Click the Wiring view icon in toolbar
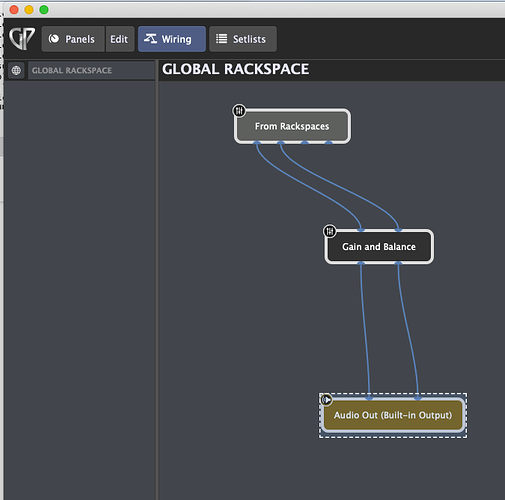Viewport: 505px width, 500px height. [150, 39]
